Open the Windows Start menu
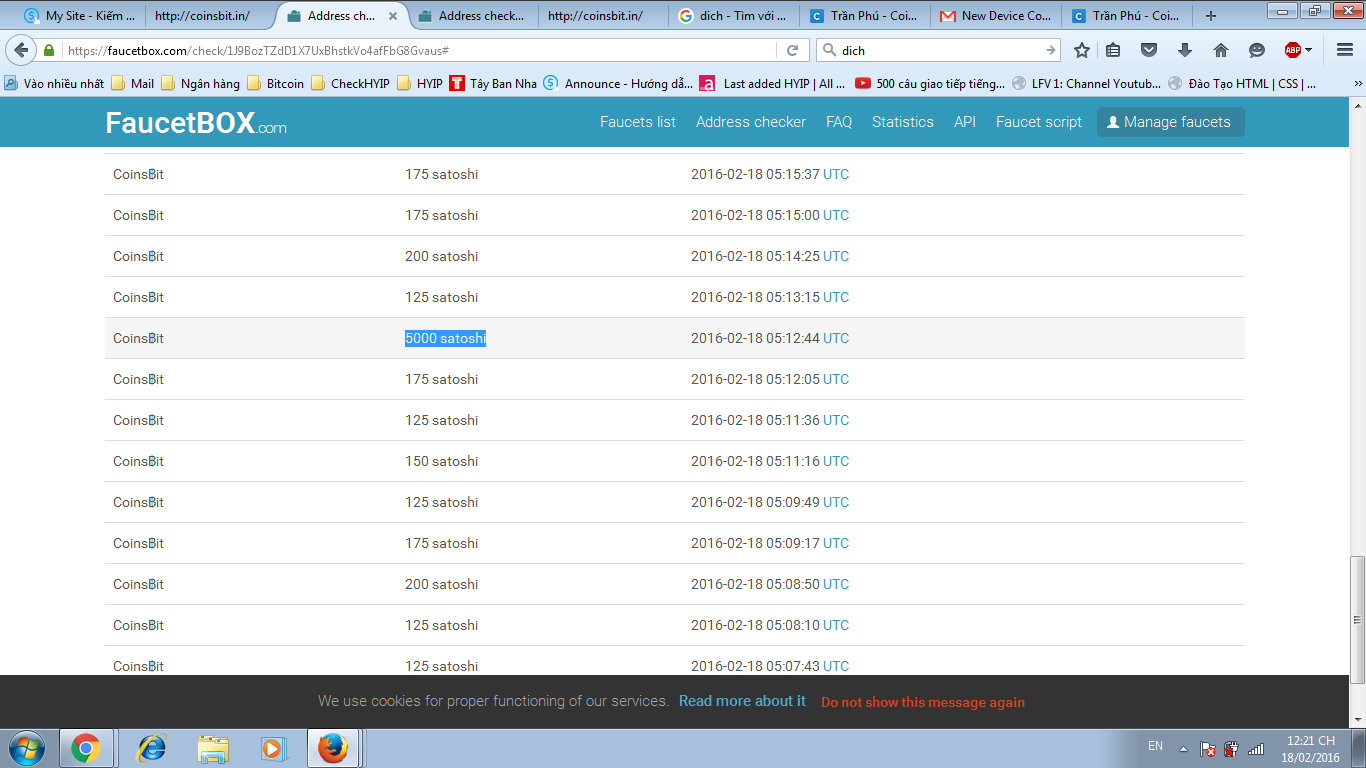This screenshot has width=1366, height=768. pos(27,748)
